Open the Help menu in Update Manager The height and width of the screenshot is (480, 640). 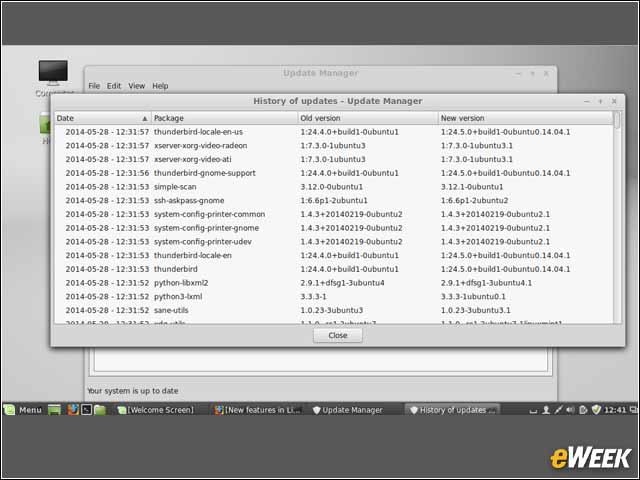click(160, 86)
